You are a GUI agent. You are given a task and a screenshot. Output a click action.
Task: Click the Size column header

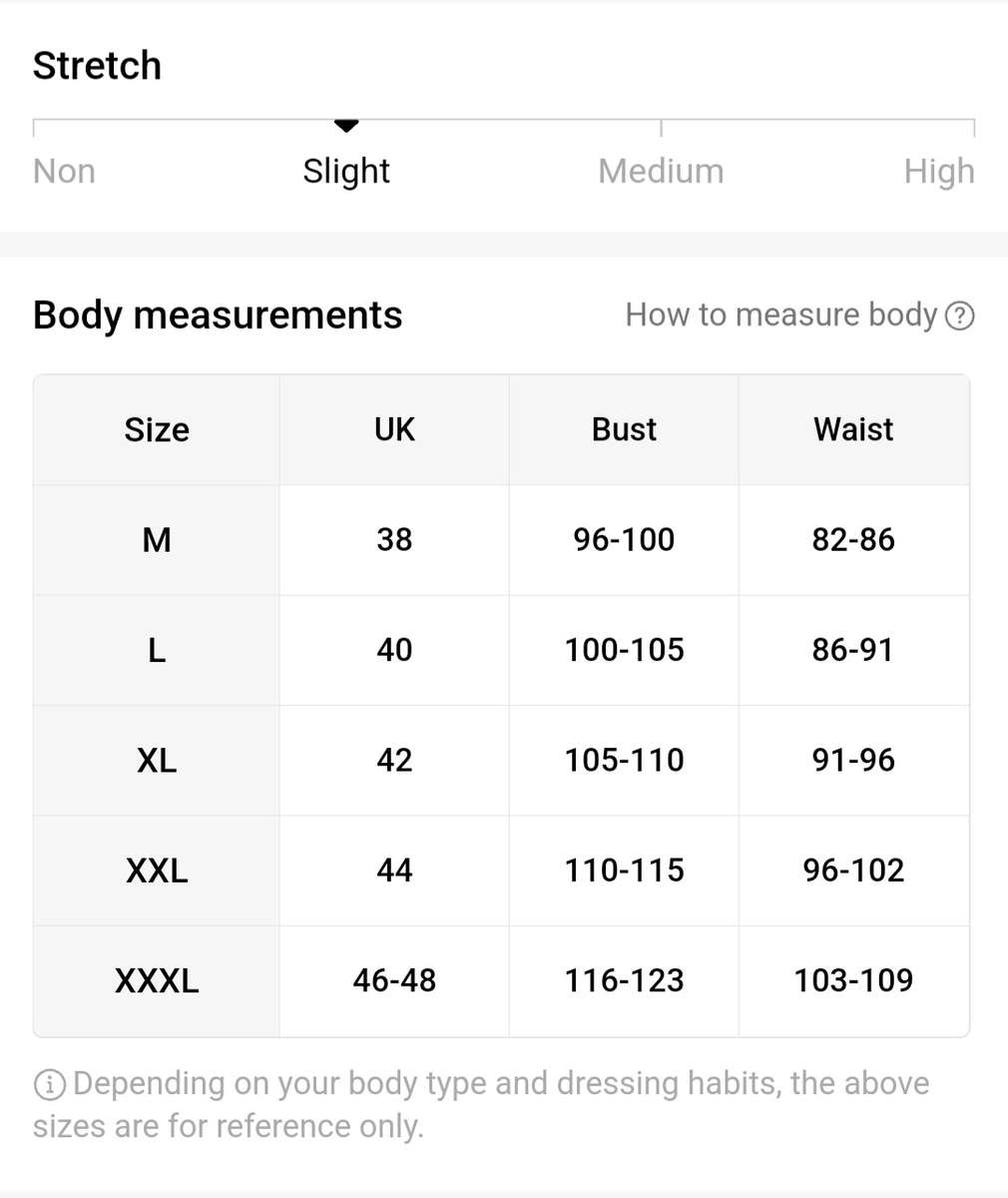157,430
